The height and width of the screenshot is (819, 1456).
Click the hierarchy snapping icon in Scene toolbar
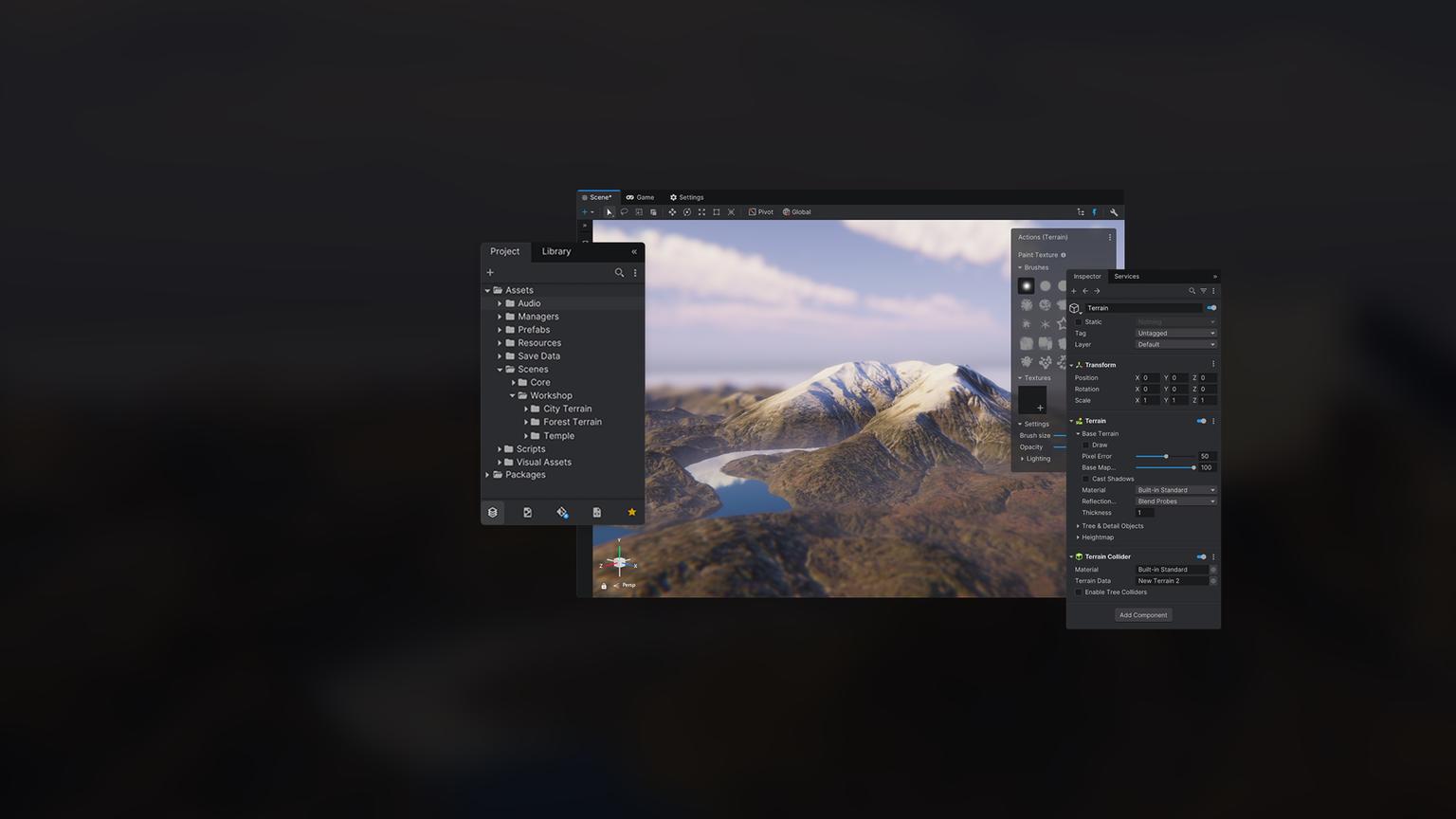(x=1081, y=212)
